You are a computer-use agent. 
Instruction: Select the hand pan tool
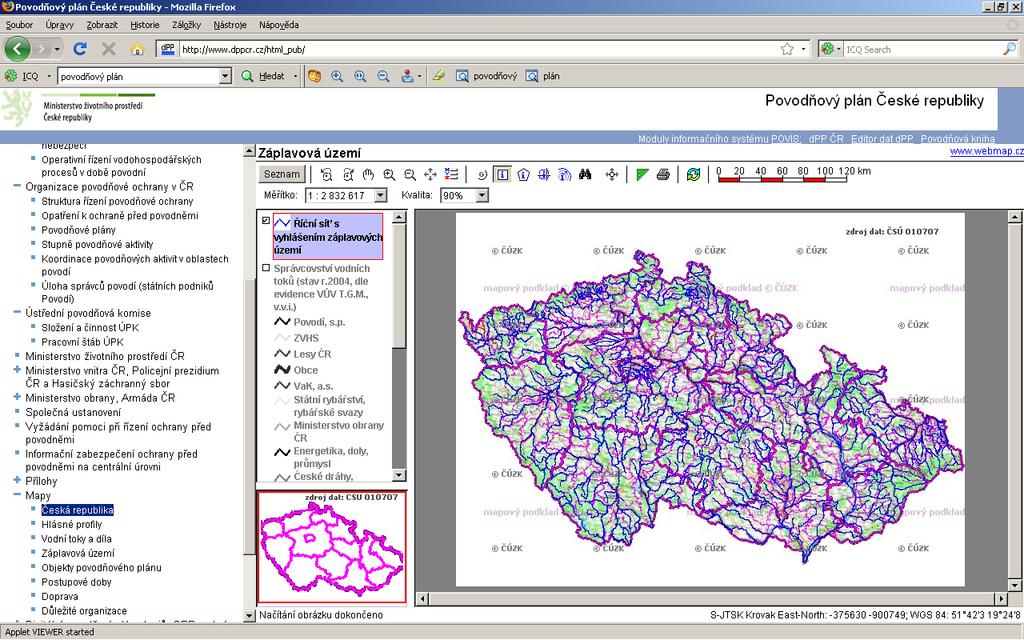[x=368, y=174]
